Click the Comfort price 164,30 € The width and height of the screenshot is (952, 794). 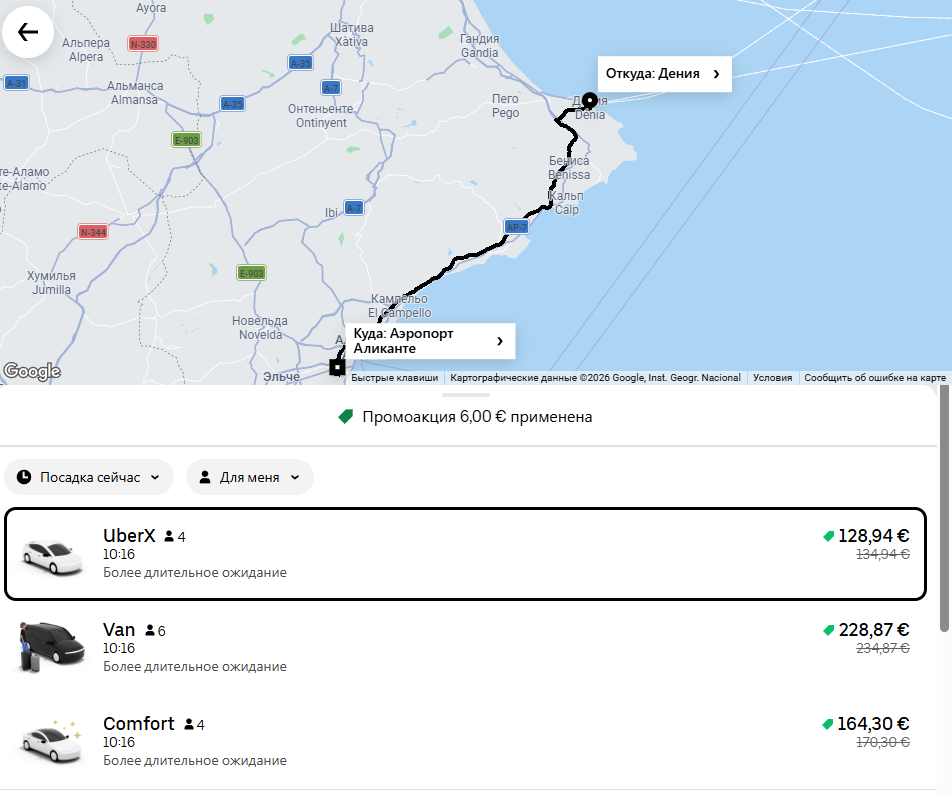873,724
